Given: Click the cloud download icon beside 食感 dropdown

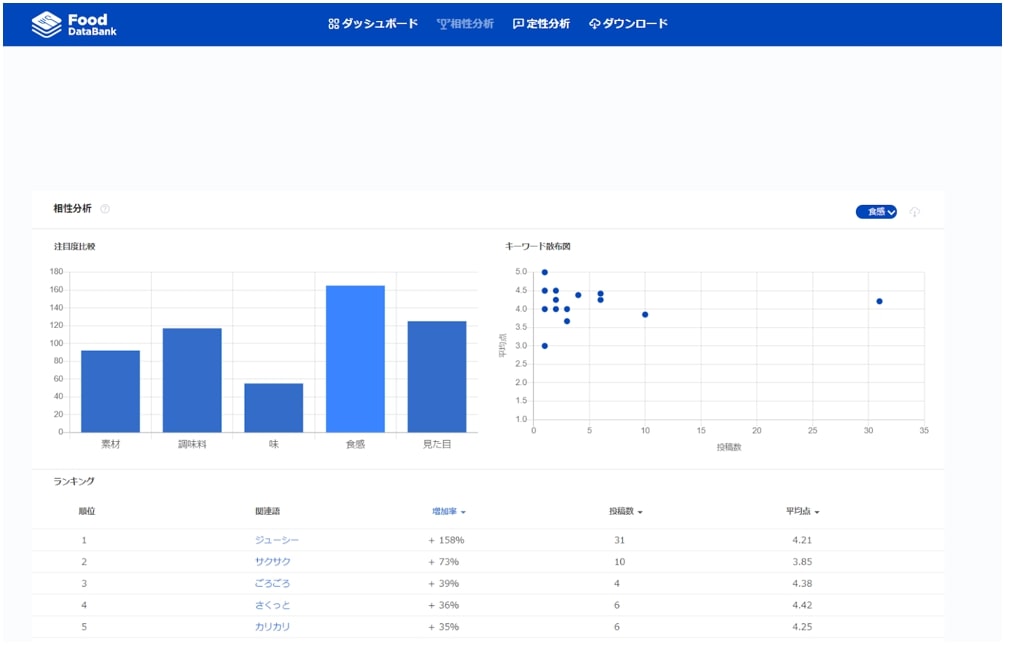Looking at the screenshot, I should pyautogui.click(x=914, y=212).
